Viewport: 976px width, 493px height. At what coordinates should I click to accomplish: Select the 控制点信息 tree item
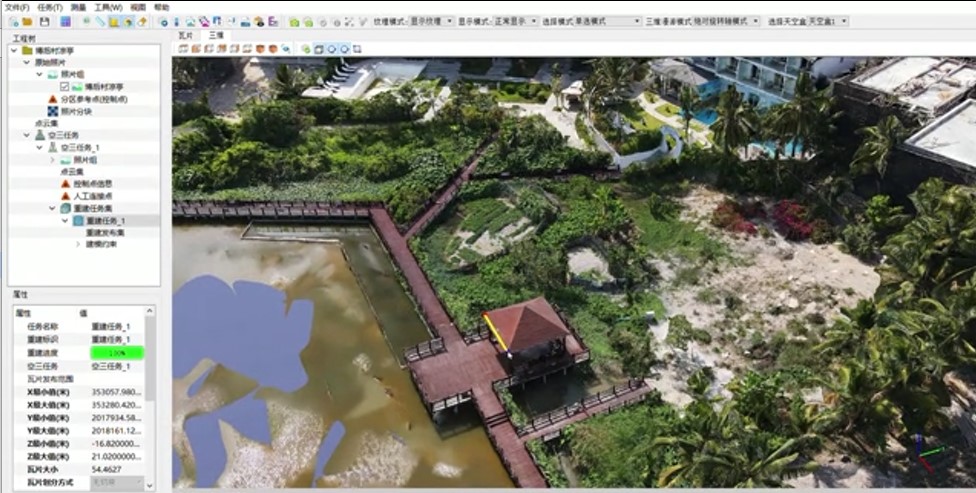click(93, 184)
